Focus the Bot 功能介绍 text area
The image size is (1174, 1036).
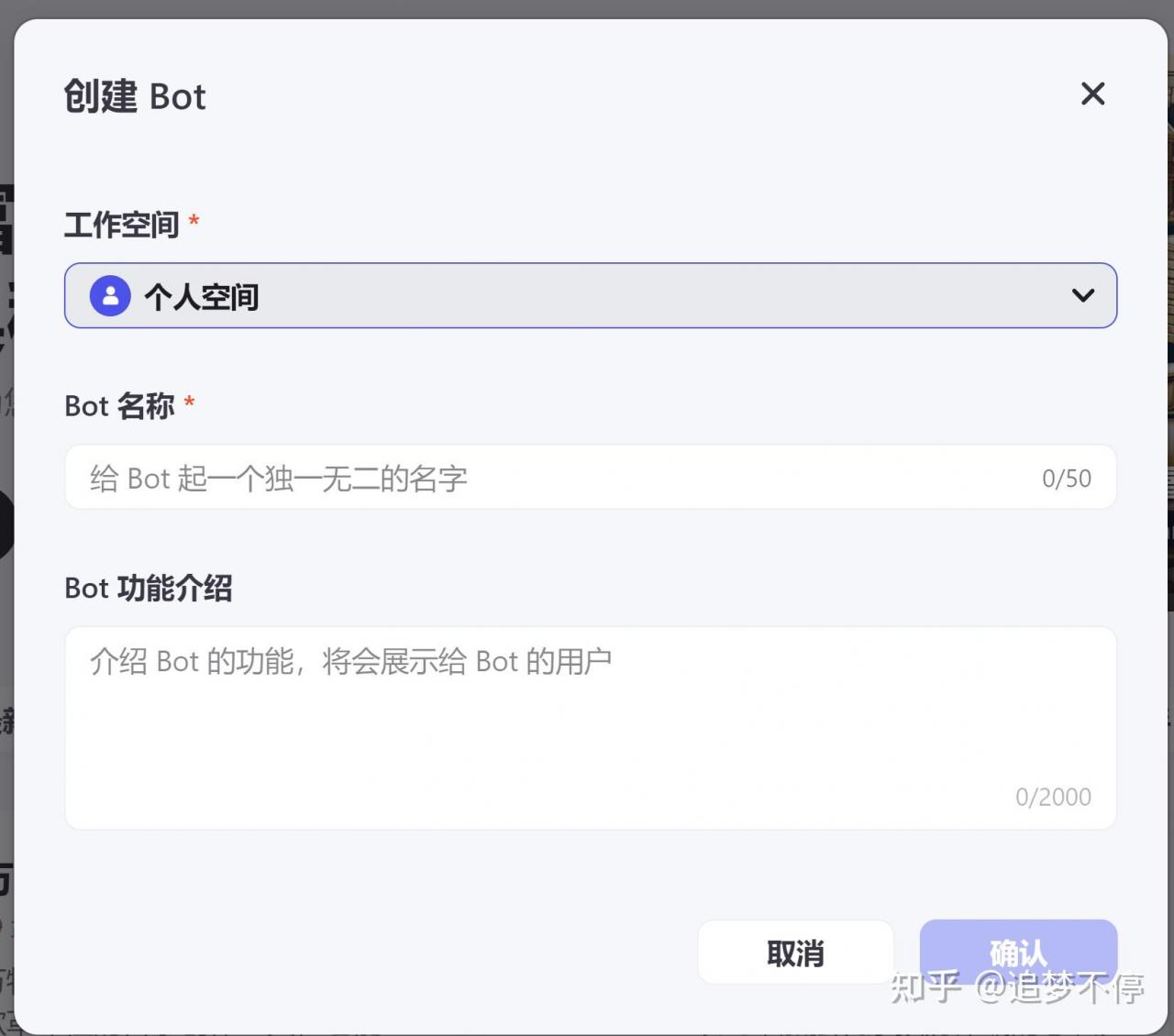pyautogui.click(x=591, y=728)
